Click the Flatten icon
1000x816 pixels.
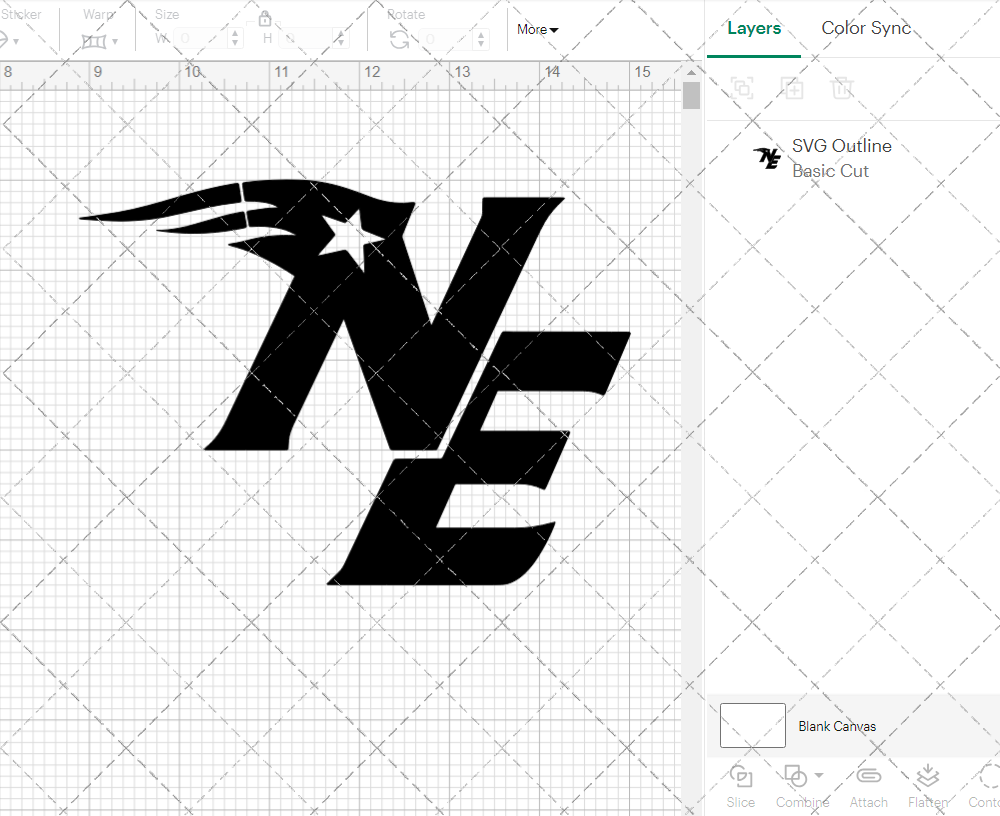coord(927,777)
